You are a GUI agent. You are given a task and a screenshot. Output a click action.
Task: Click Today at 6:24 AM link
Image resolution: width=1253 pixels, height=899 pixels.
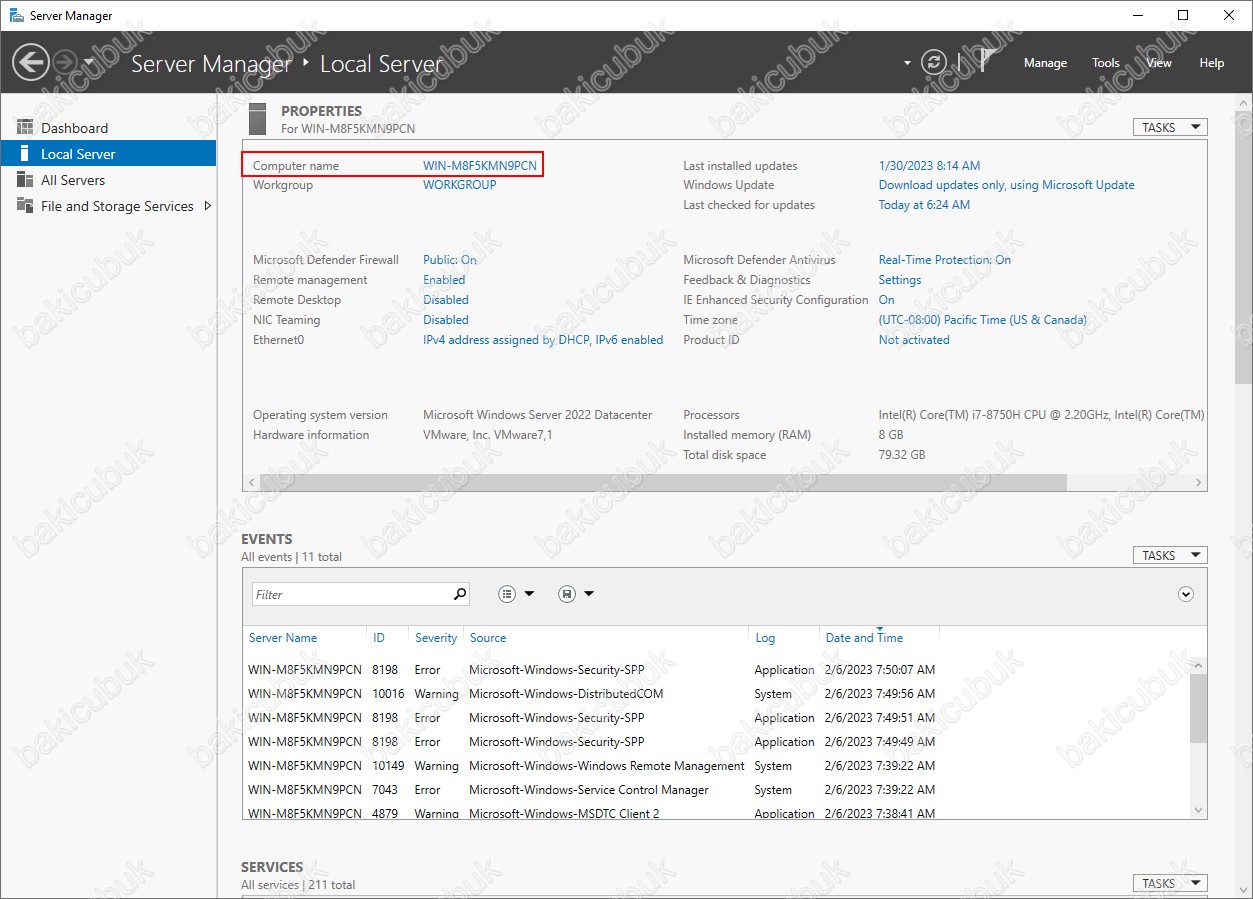pos(924,205)
